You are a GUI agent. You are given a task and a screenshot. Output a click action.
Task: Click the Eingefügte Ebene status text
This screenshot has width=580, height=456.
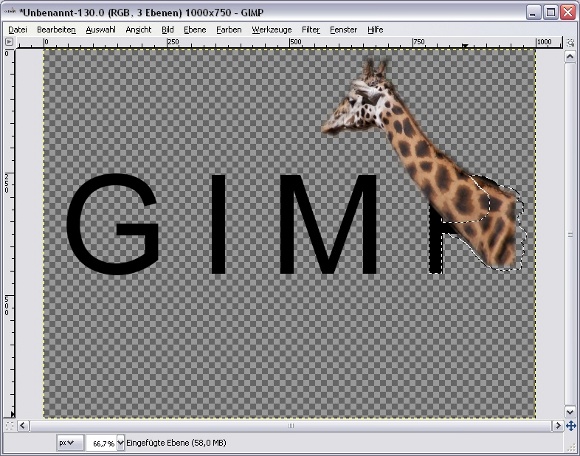(x=176, y=443)
